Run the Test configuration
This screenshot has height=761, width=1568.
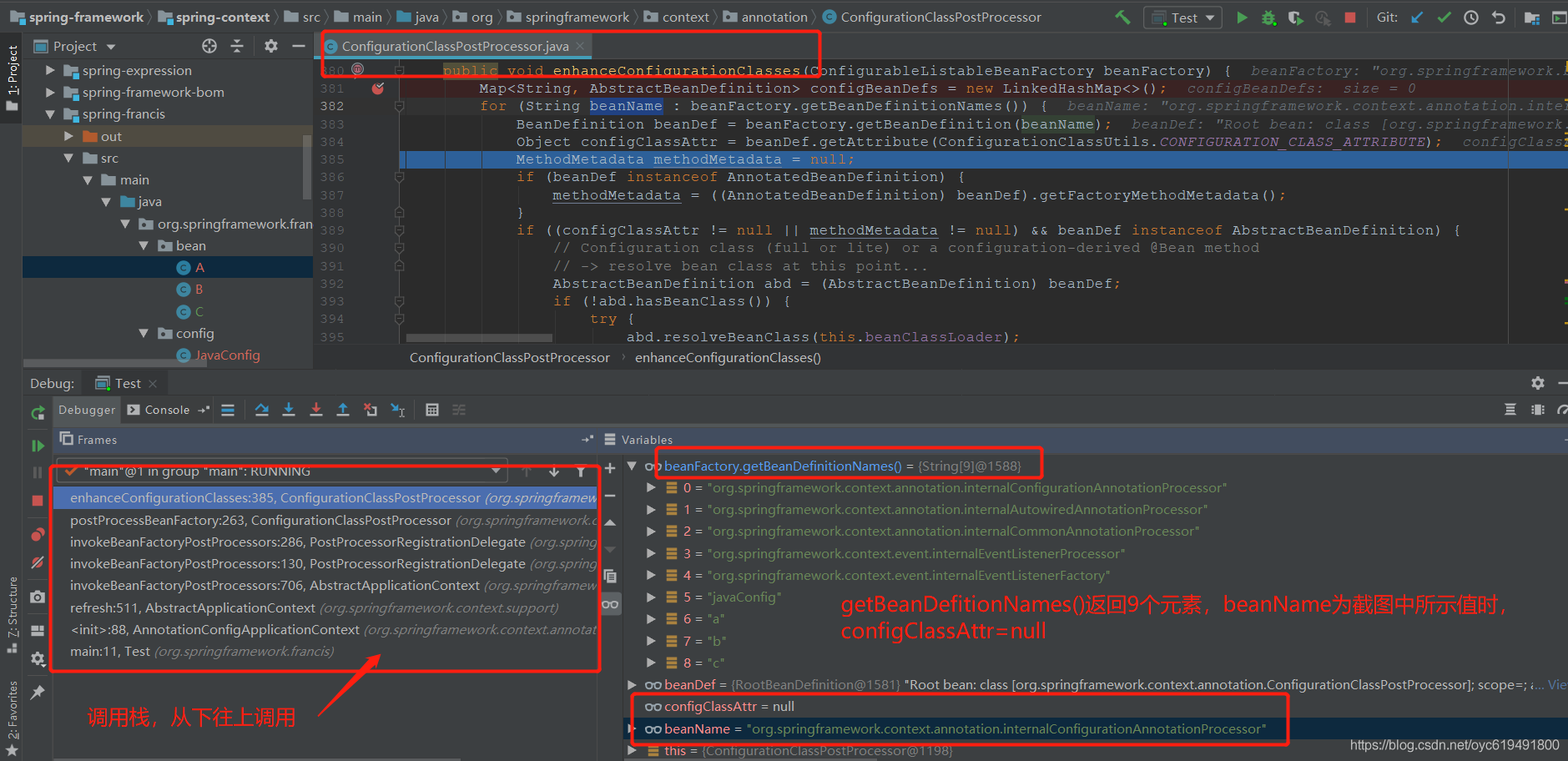point(1242,17)
